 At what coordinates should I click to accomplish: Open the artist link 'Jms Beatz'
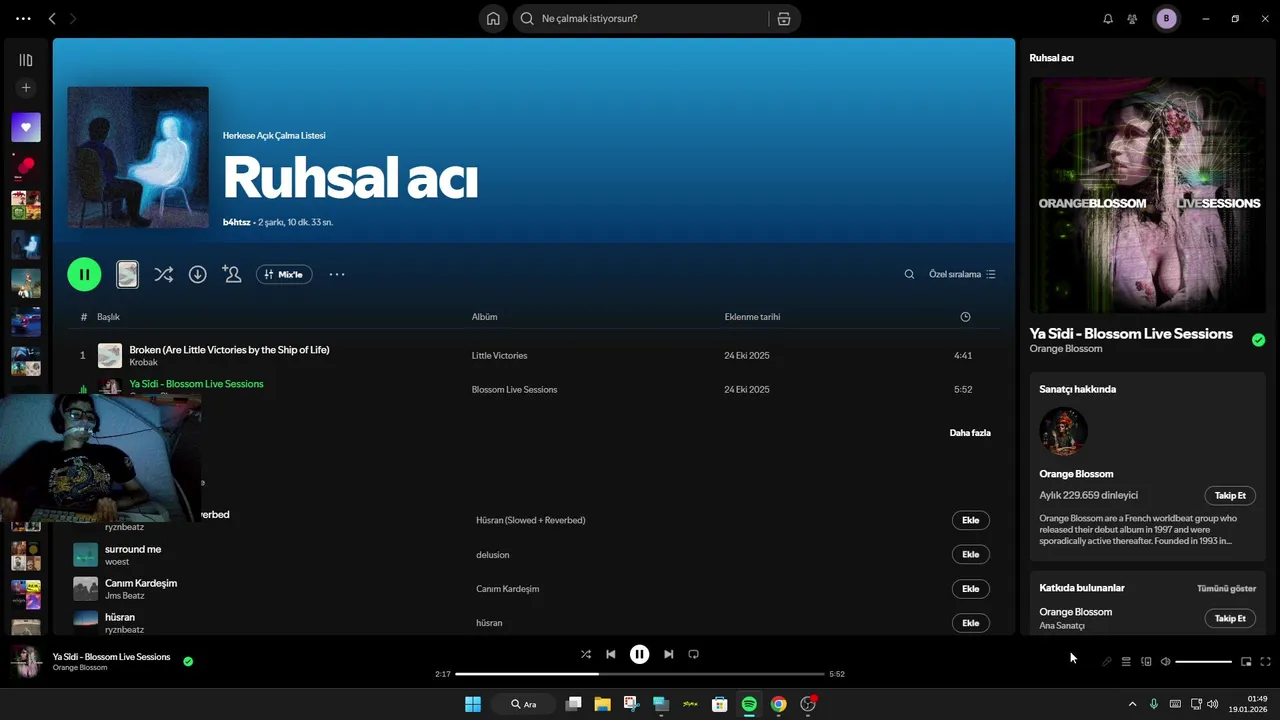(124, 596)
